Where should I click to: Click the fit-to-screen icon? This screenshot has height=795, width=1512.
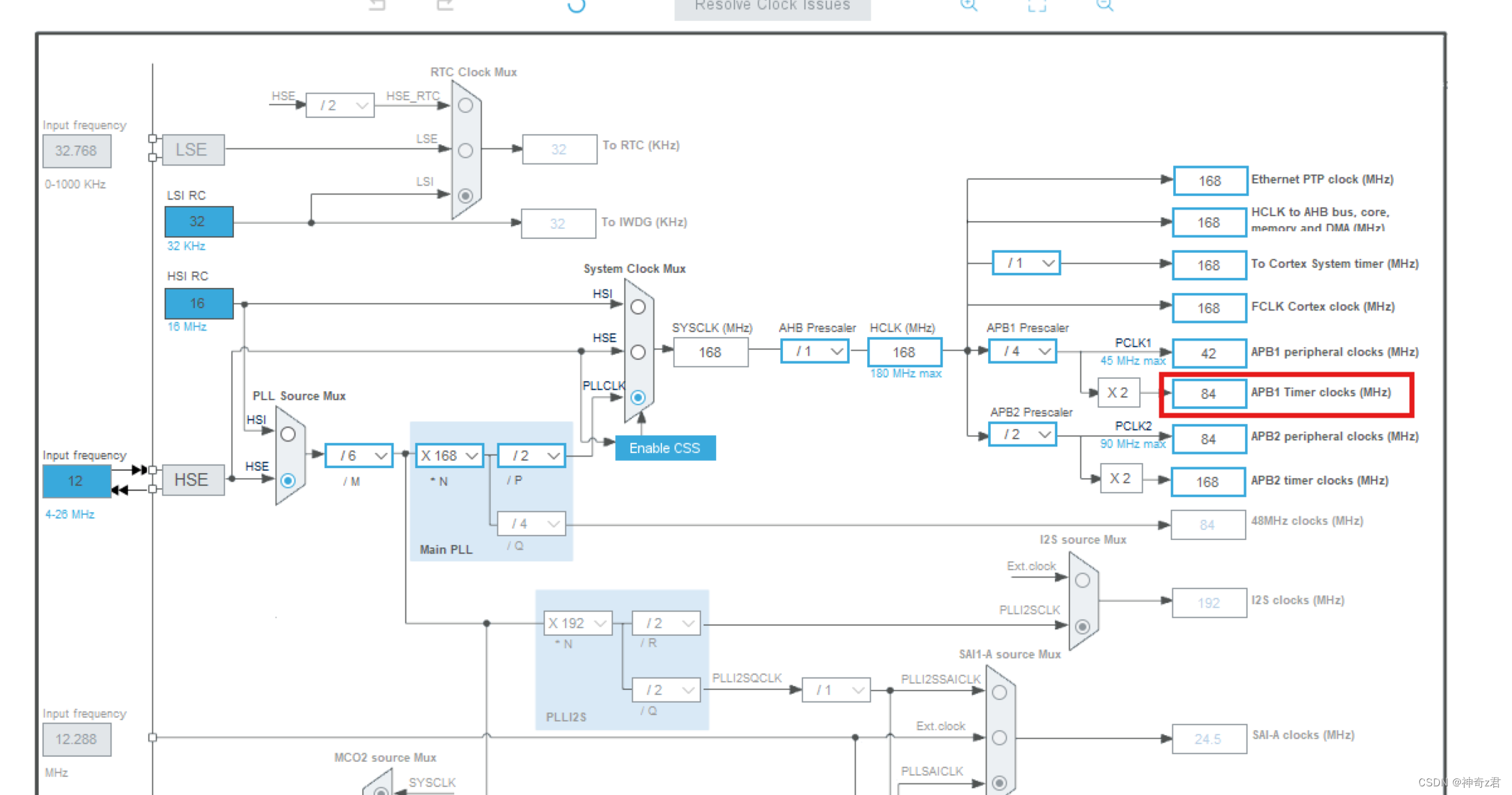[x=1036, y=6]
